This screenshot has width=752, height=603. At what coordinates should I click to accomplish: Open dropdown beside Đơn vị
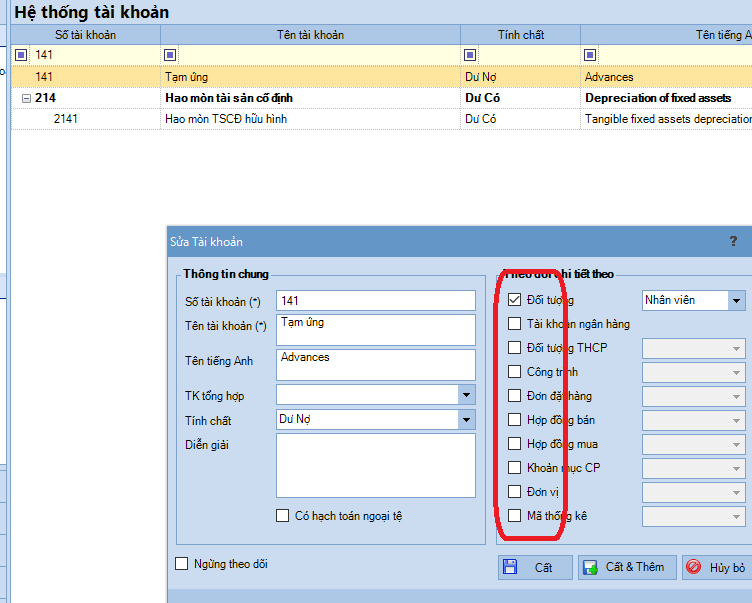point(736,493)
